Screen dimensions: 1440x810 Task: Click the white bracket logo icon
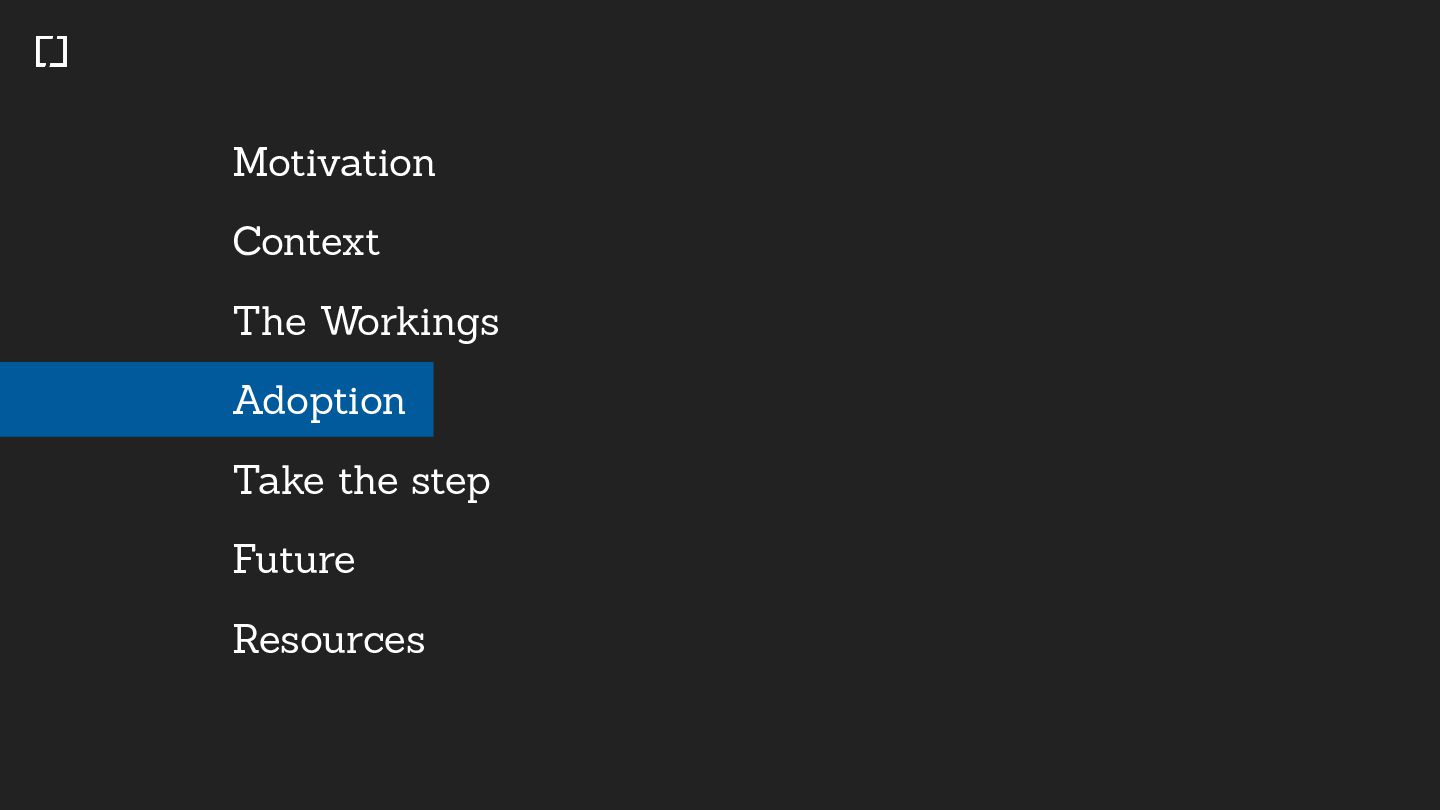pyautogui.click(x=51, y=51)
